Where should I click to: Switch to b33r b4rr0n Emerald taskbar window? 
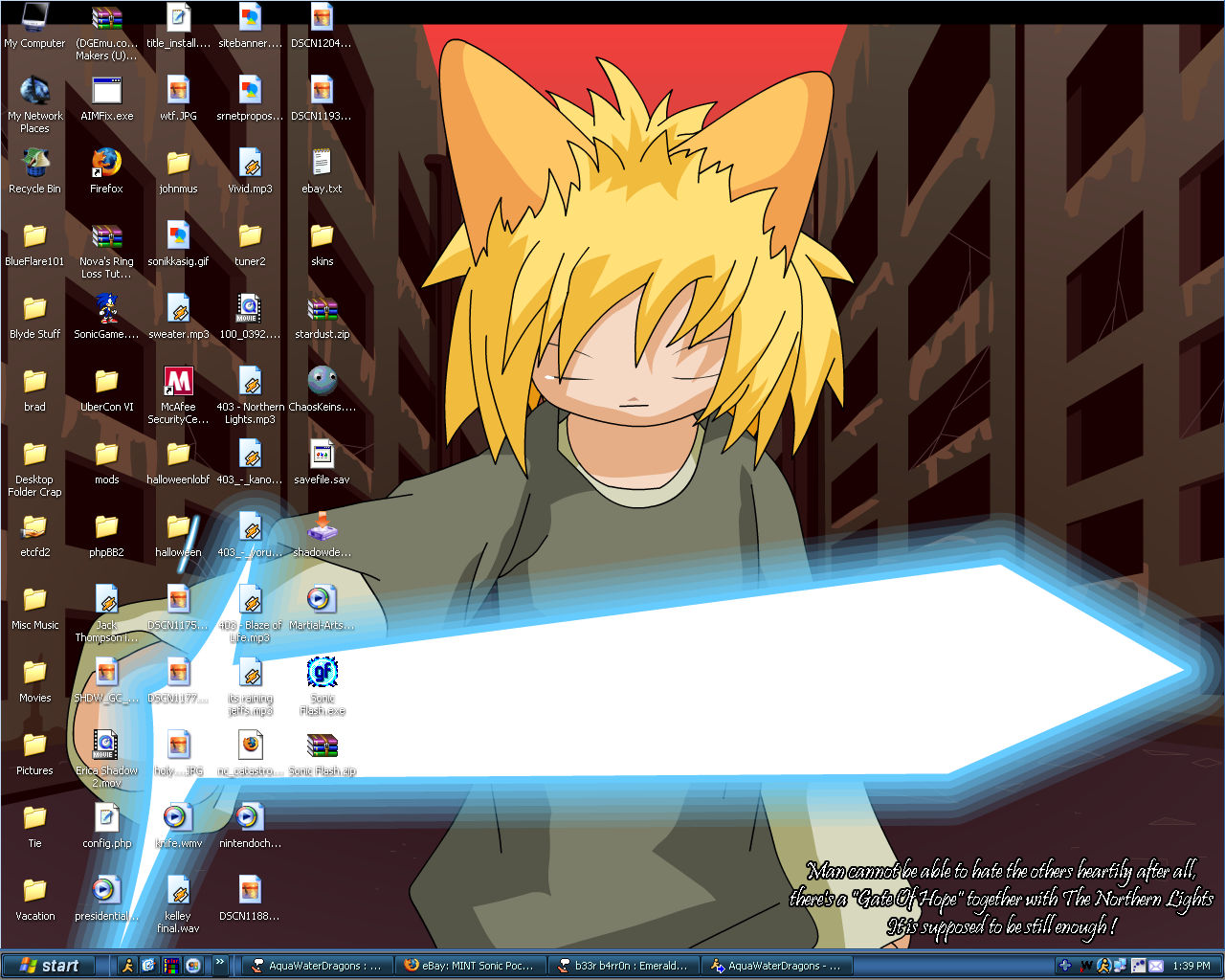click(625, 966)
